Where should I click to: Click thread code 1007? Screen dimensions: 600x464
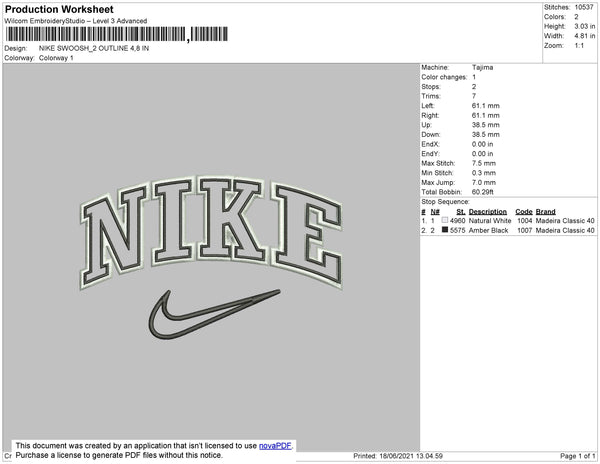point(525,230)
